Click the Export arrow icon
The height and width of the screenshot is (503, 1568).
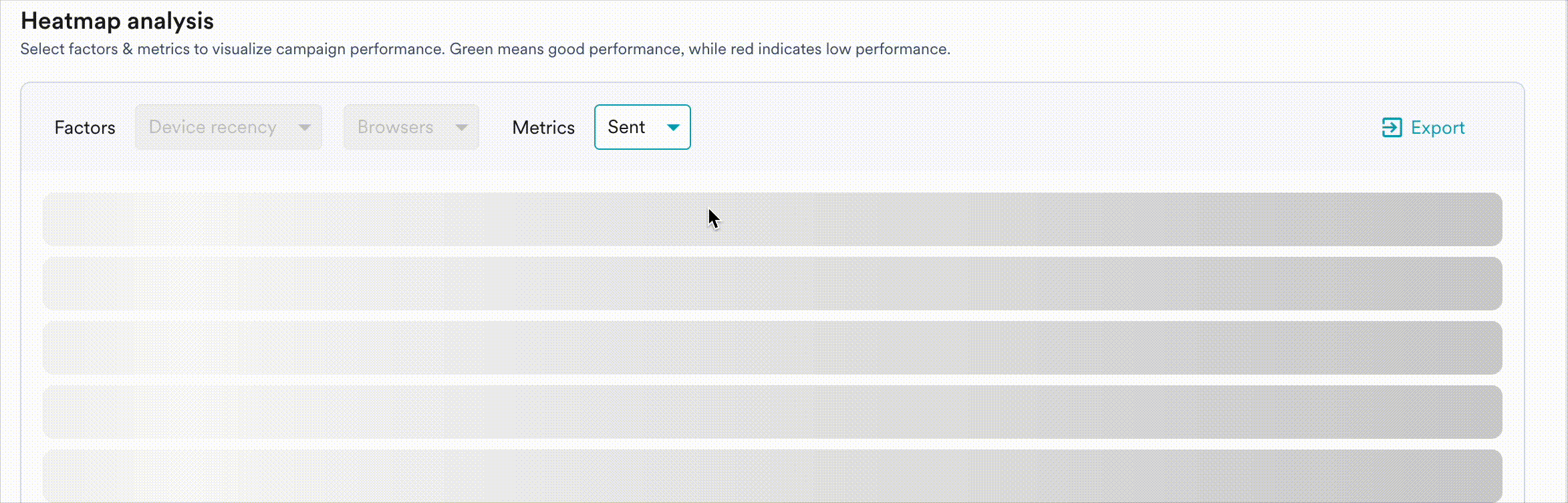click(x=1392, y=128)
